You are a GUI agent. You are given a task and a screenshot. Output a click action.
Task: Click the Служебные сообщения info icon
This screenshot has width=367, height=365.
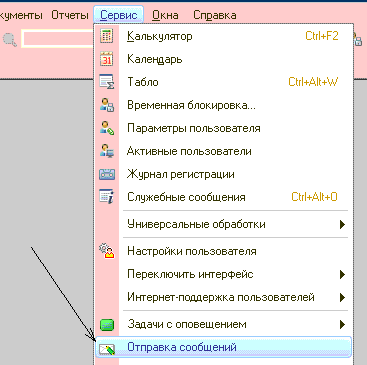point(107,197)
